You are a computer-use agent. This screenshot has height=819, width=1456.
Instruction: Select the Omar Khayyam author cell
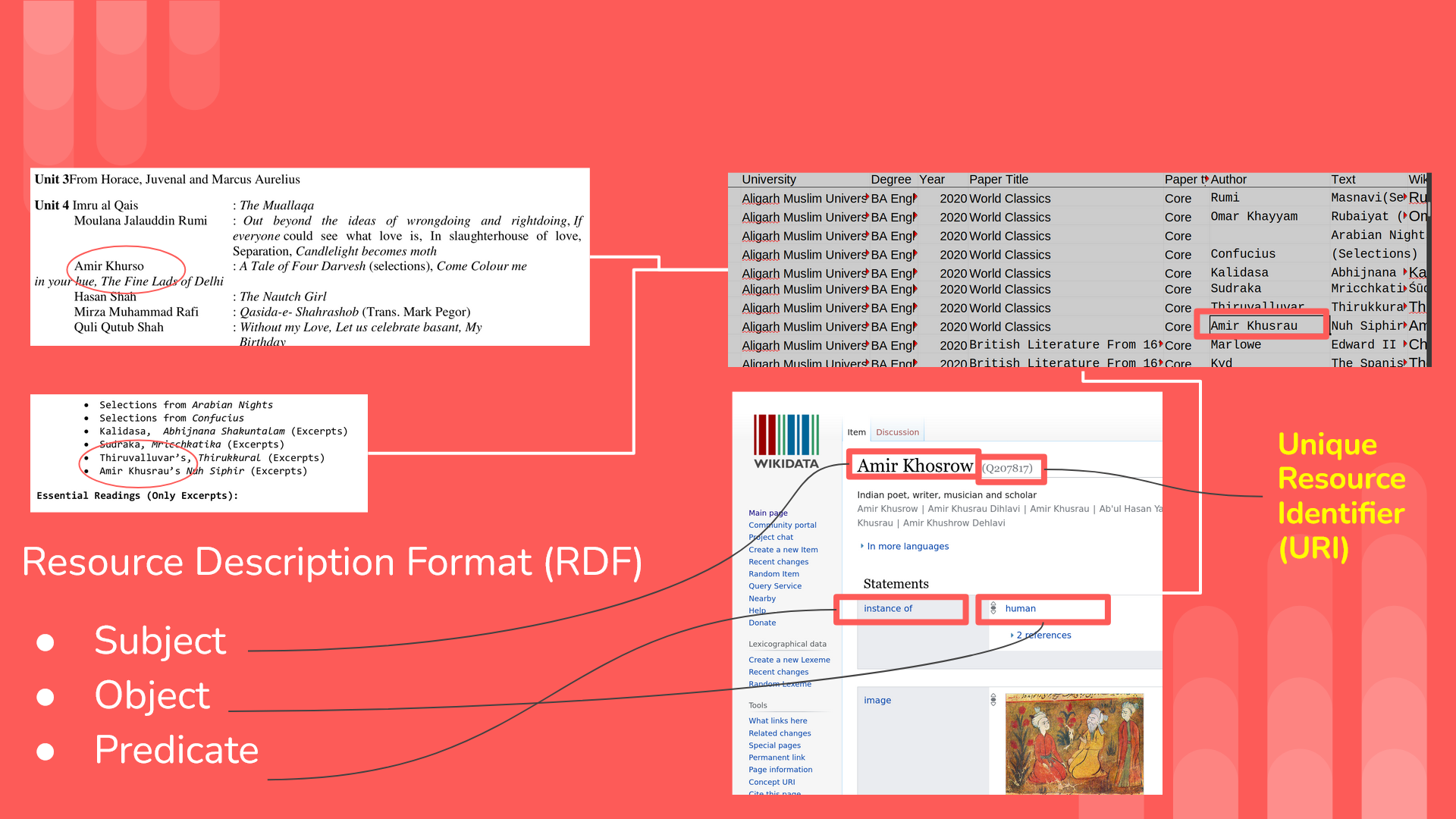(1254, 217)
